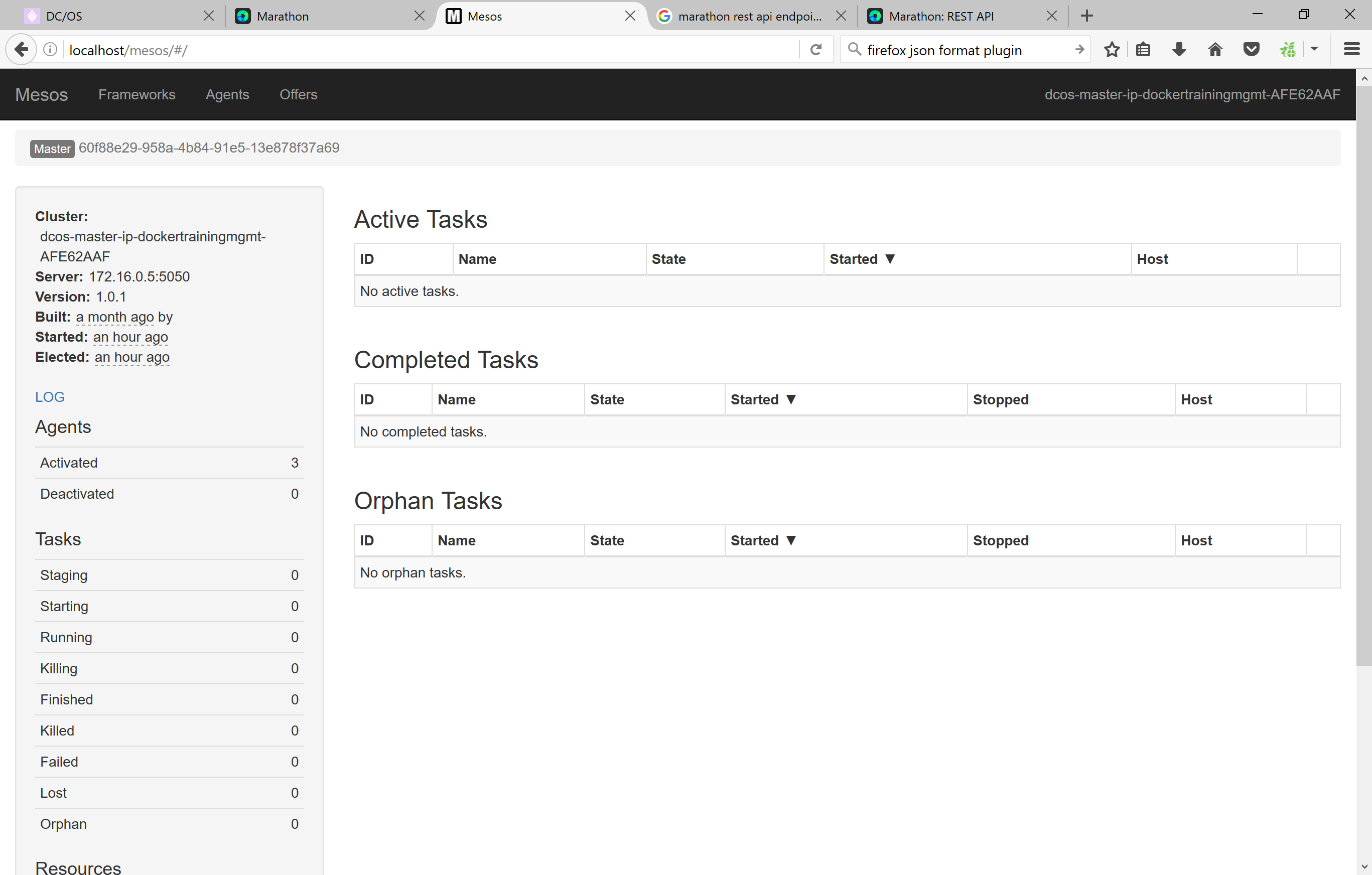Open the Pocket icon

[x=1251, y=50]
